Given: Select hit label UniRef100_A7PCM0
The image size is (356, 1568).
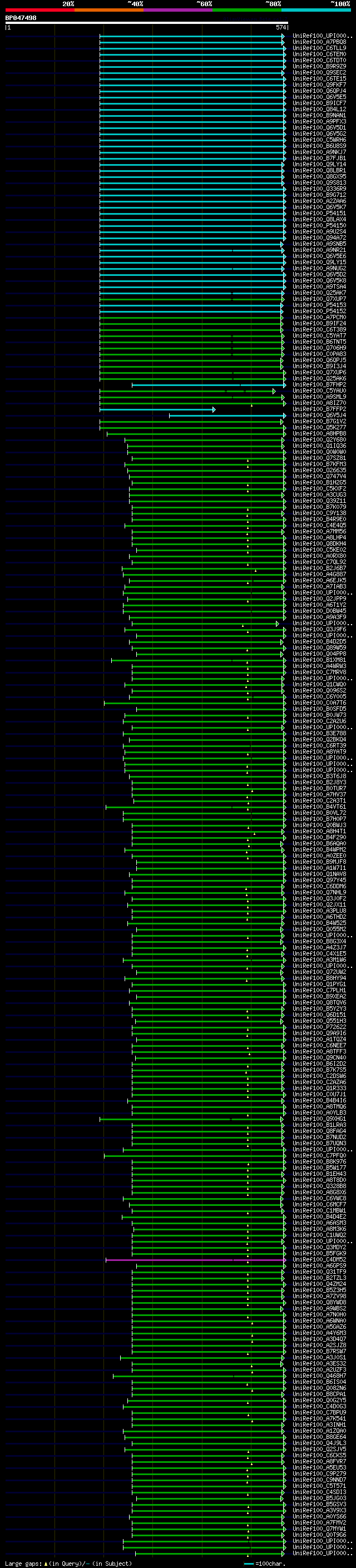Looking at the screenshot, I should click(x=319, y=317).
